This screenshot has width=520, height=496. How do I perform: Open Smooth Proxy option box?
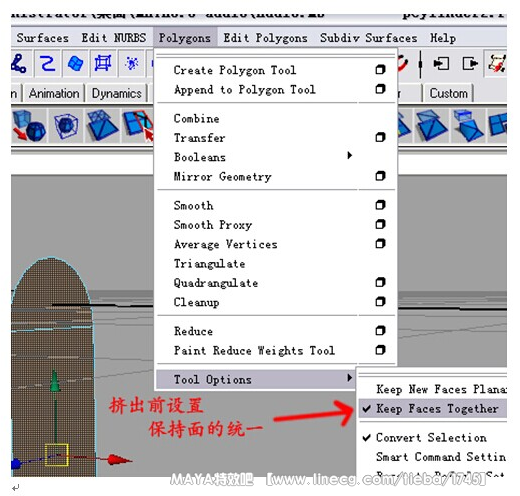pyautogui.click(x=380, y=224)
